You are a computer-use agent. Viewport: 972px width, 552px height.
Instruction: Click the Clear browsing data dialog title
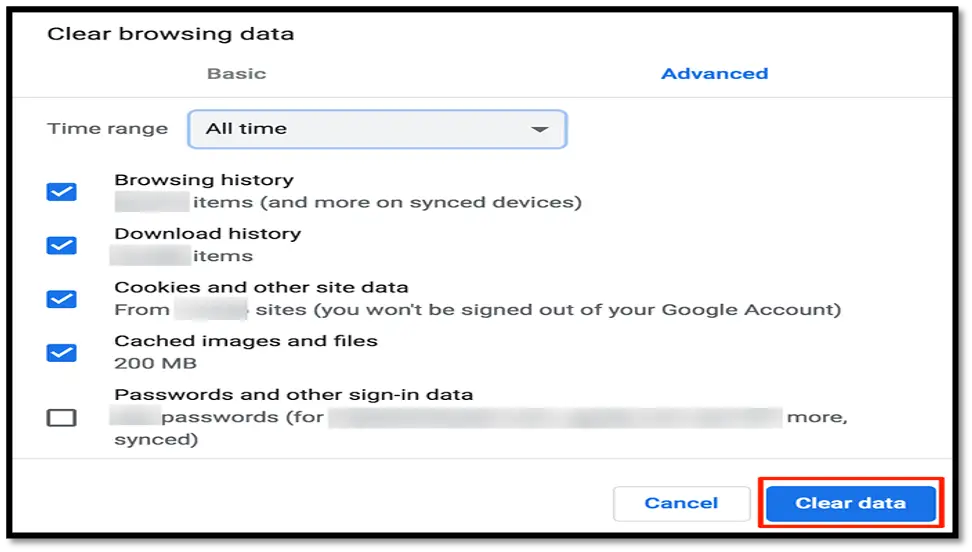click(171, 34)
